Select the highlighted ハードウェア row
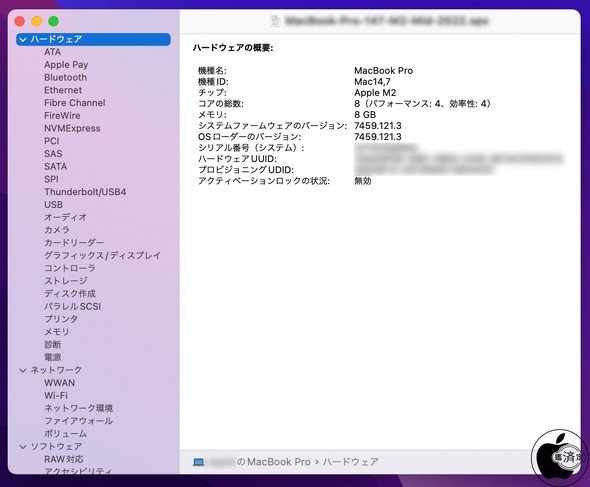This screenshot has height=487, width=590. [93, 39]
